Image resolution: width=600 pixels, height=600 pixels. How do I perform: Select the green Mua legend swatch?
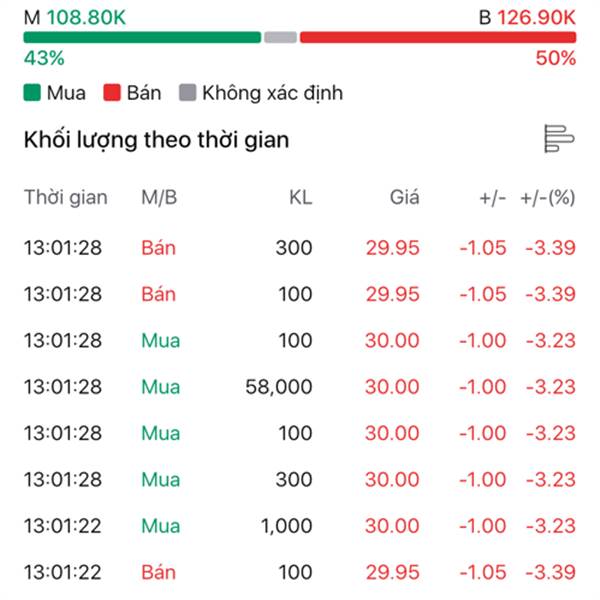tap(32, 93)
